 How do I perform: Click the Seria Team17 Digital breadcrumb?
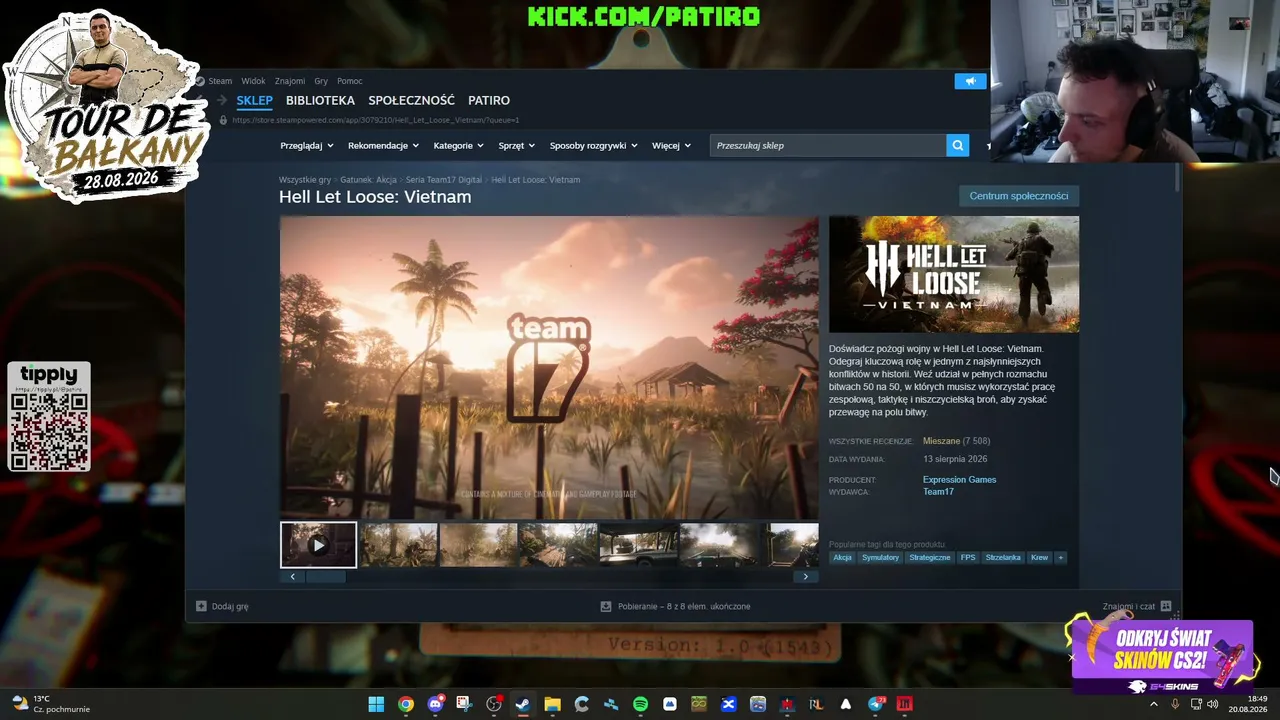pos(444,180)
